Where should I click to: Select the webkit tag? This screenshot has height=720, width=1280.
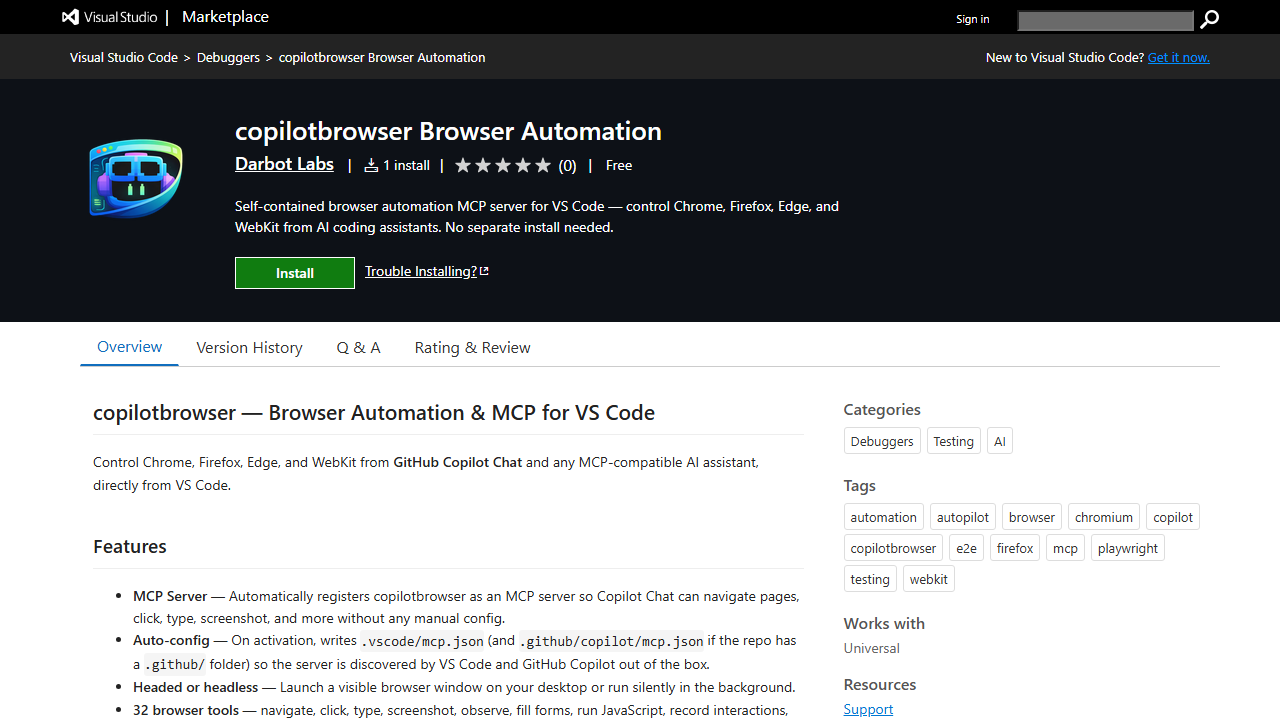point(928,579)
